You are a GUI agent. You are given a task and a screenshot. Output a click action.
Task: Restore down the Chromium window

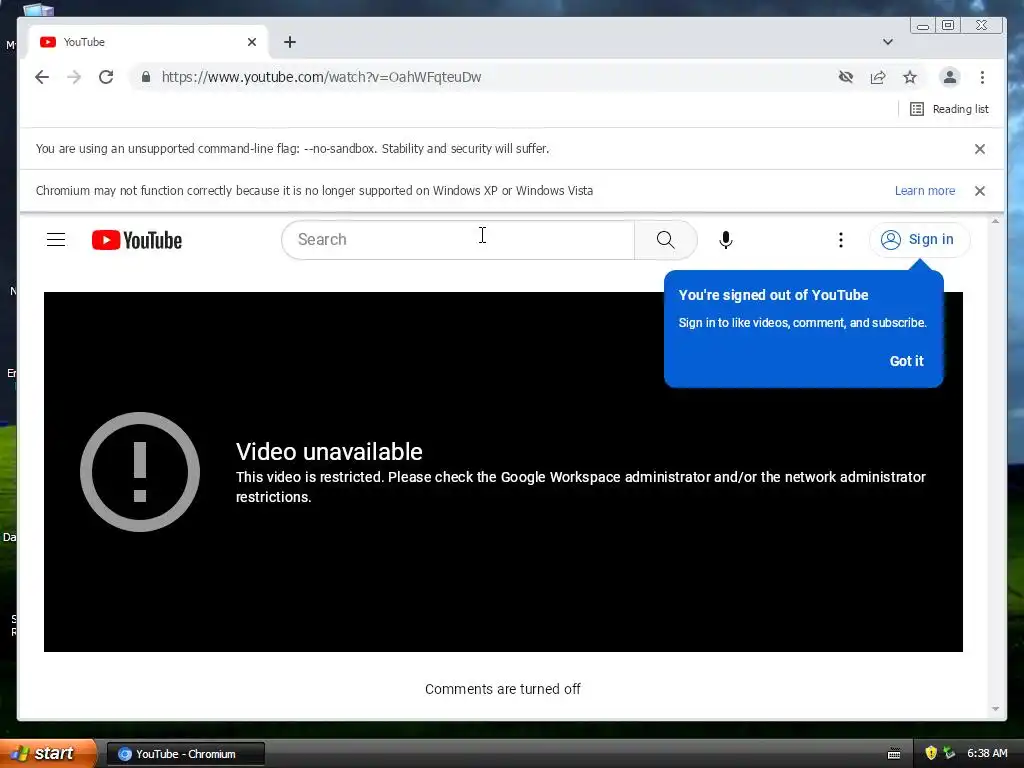[x=948, y=25]
